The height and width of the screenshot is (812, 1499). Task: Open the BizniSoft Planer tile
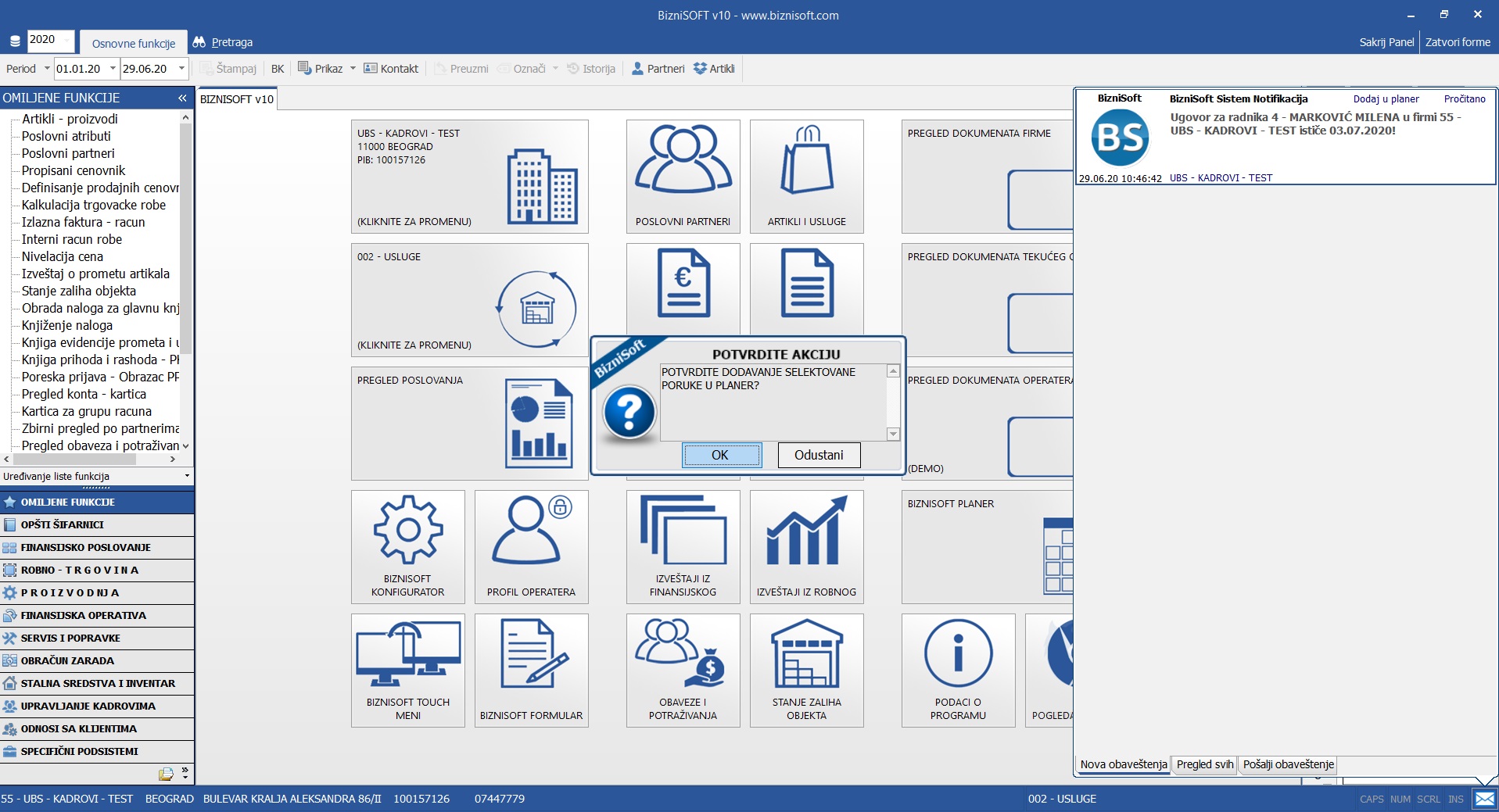coord(987,547)
